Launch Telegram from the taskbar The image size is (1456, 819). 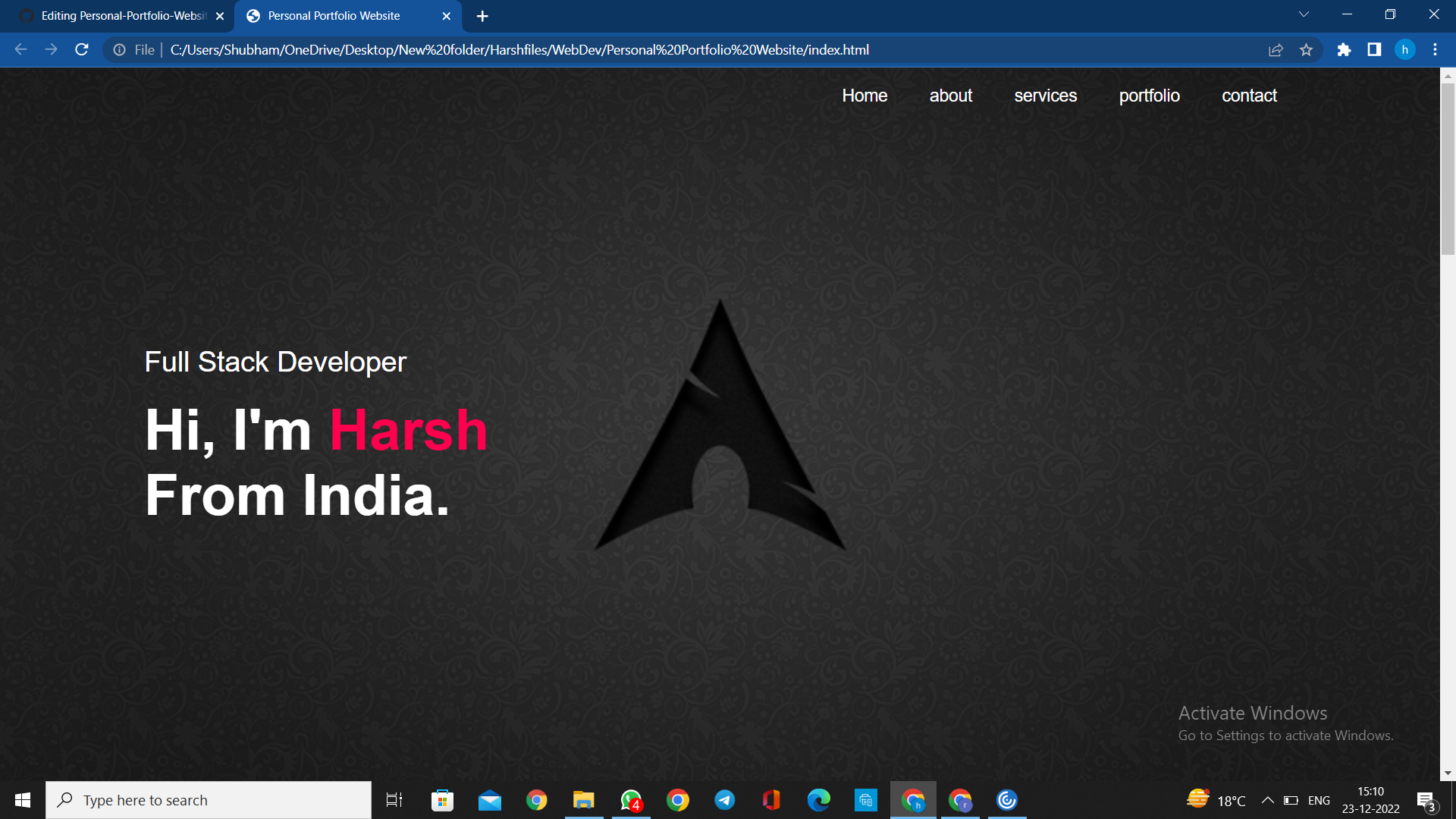pos(724,799)
